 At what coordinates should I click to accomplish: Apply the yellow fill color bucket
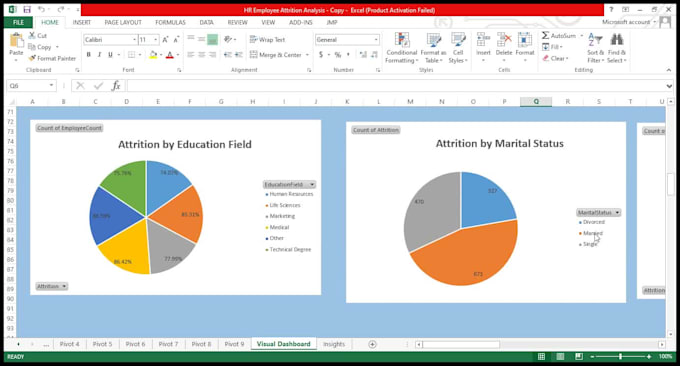[153, 55]
